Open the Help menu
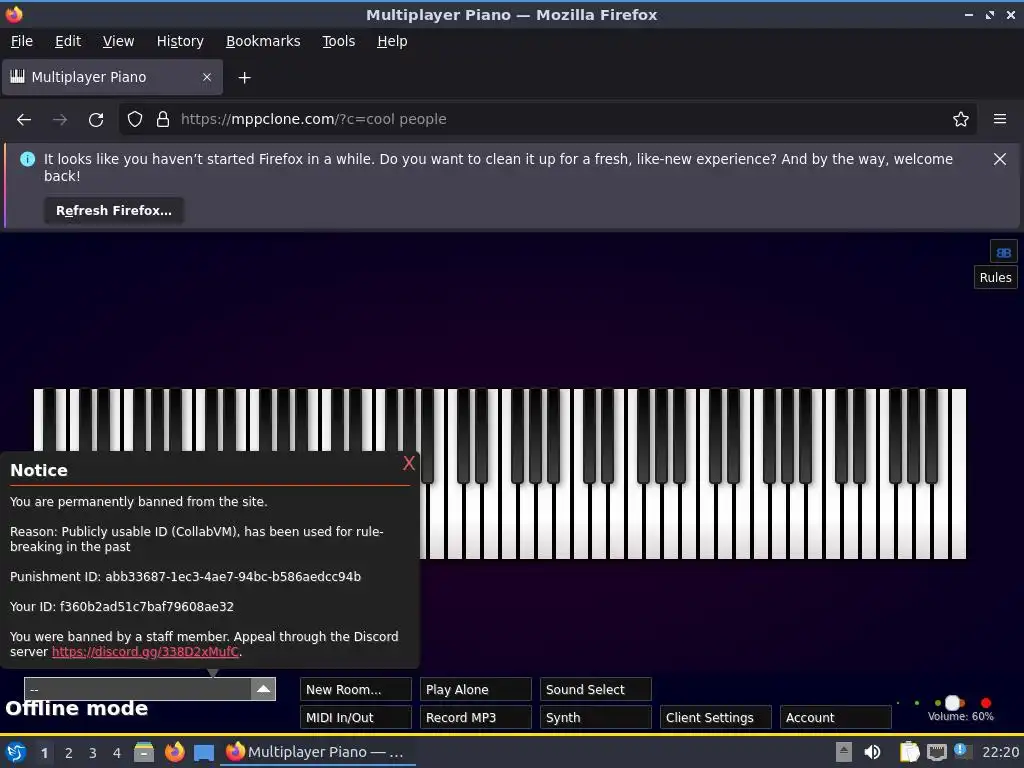This screenshot has width=1024, height=768. click(392, 41)
